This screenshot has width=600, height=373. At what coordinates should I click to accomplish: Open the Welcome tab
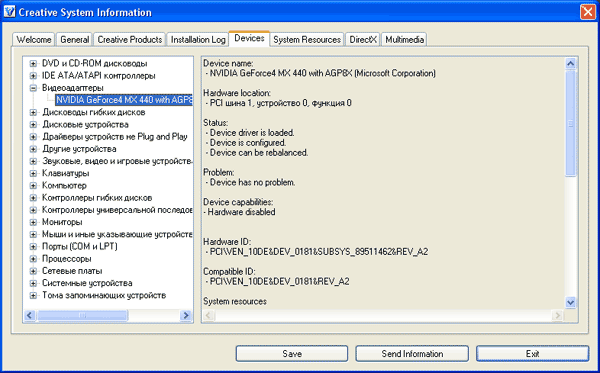coord(34,39)
